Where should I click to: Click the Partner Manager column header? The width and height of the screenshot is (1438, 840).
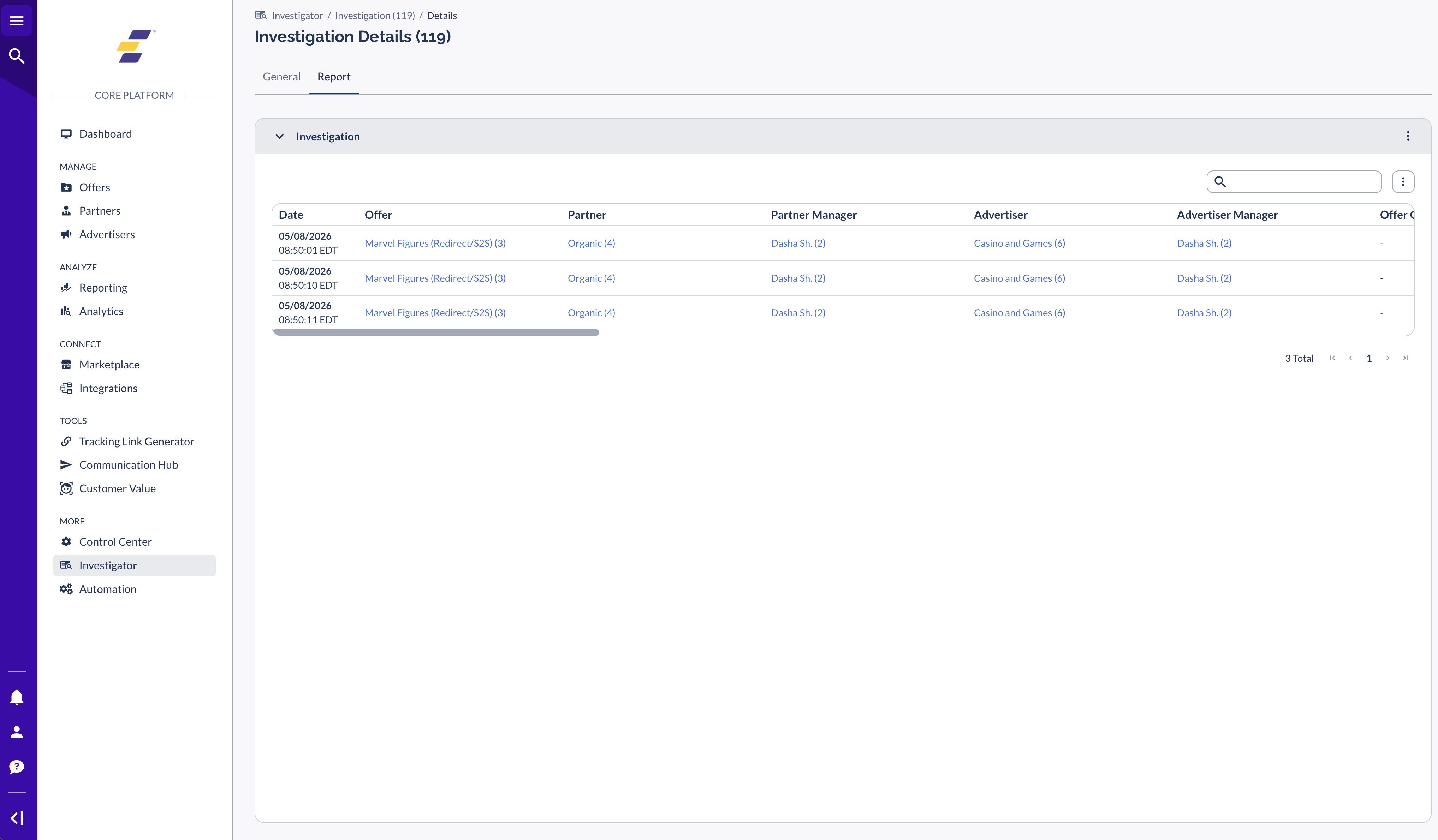814,215
